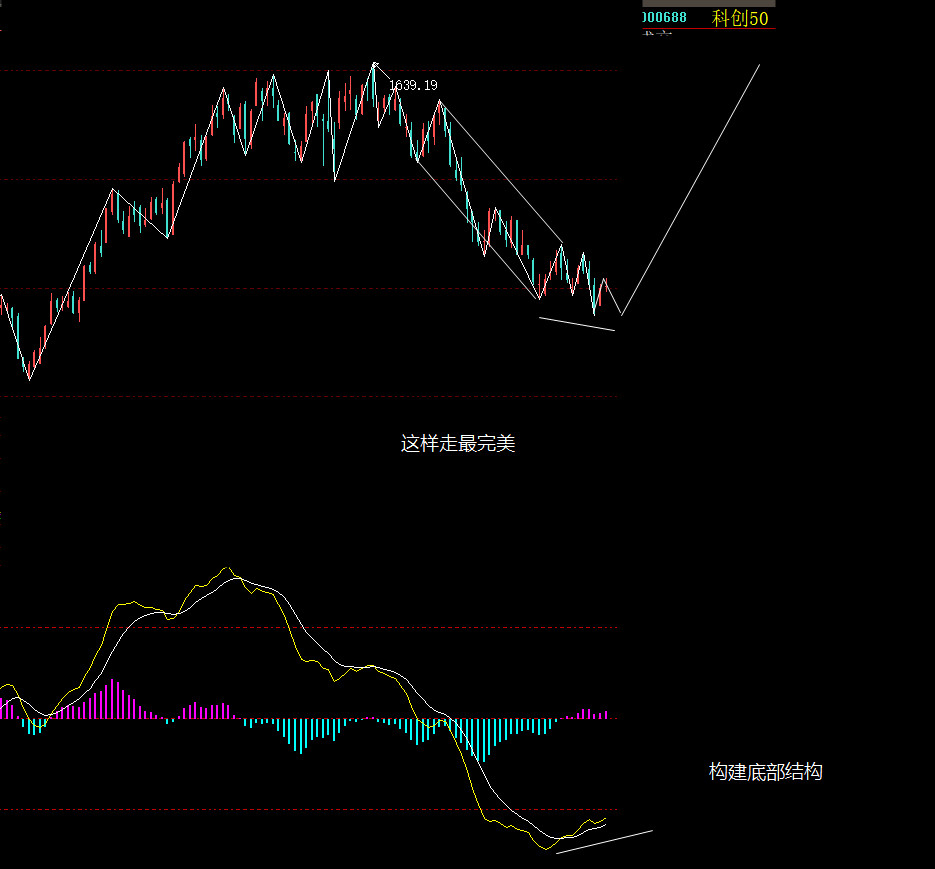The height and width of the screenshot is (869, 935).
Task: Click the gray title bar above 科创50
Action: [708, 3]
